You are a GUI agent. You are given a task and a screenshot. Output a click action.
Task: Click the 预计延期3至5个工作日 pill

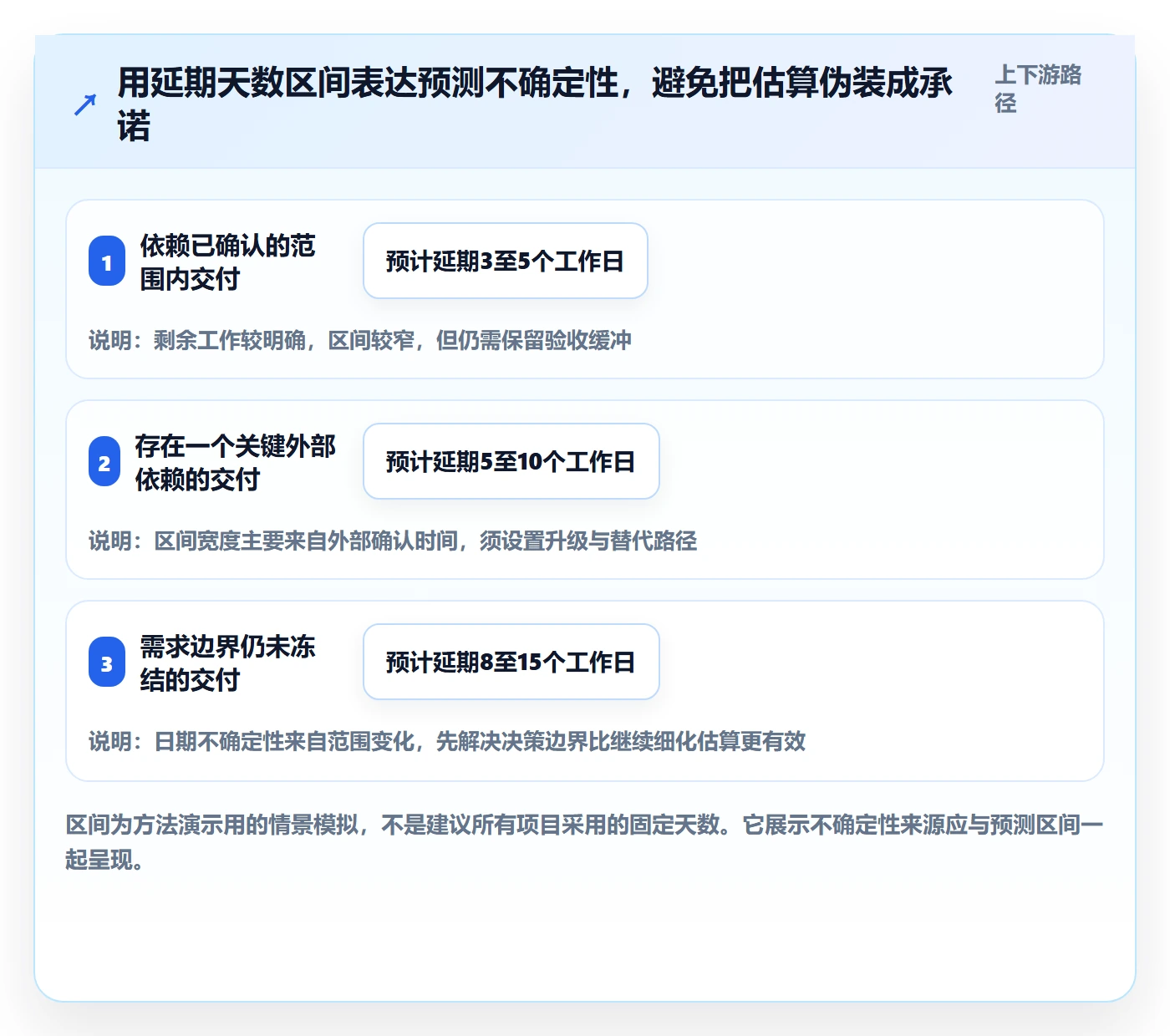(506, 261)
